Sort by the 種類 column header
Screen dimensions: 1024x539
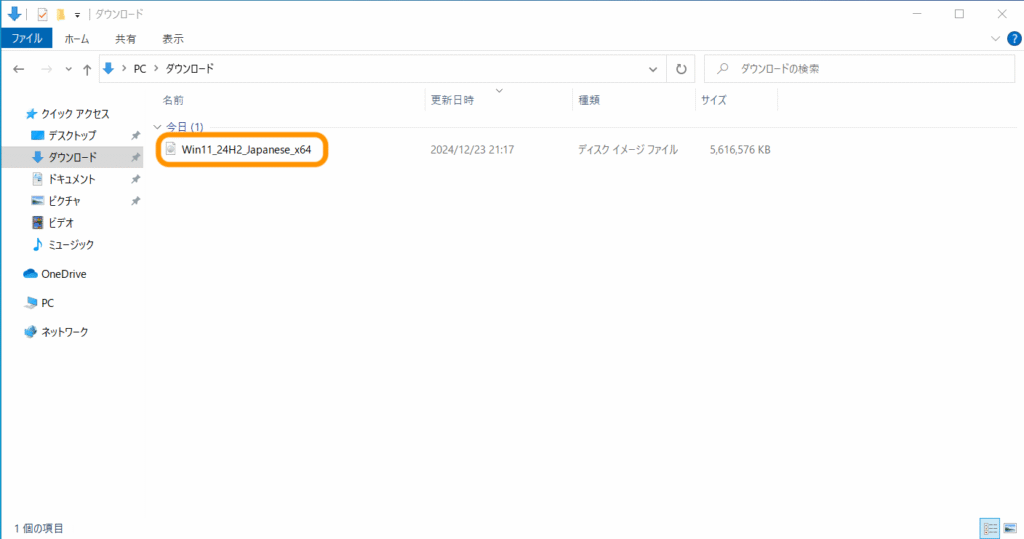(x=589, y=100)
